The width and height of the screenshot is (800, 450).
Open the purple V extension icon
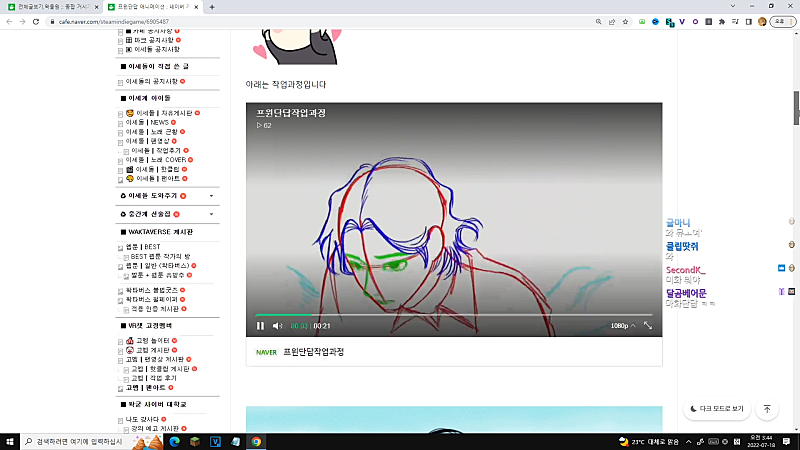(682, 22)
